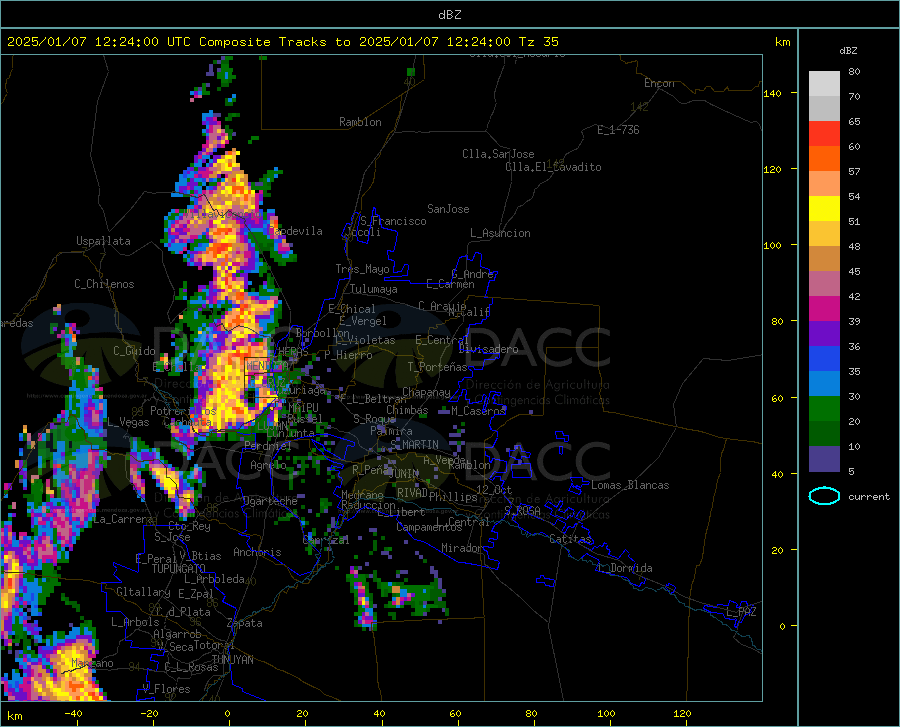Viewport: 900px width, 727px height.
Task: Select the JUNIN city label
Action: pos(404,473)
